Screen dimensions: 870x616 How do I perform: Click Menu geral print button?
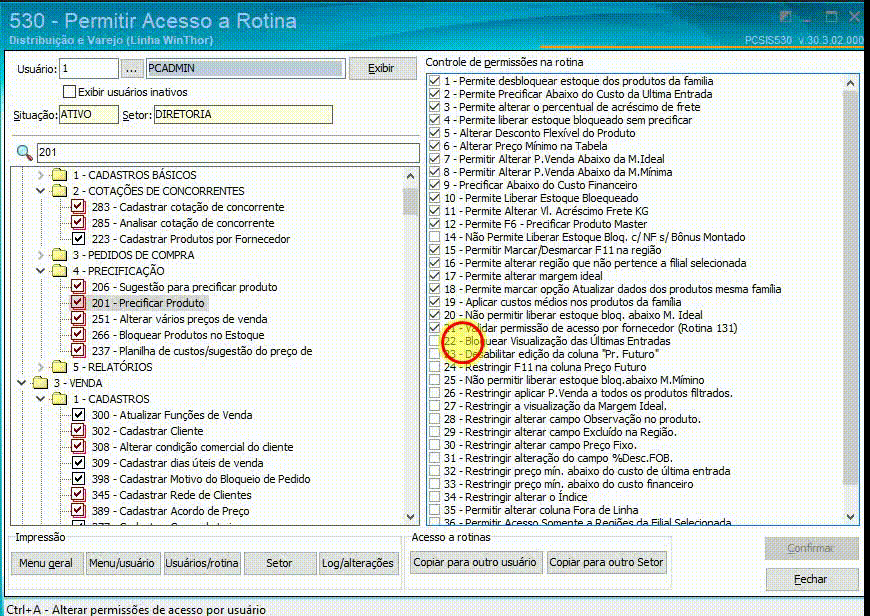(46, 563)
